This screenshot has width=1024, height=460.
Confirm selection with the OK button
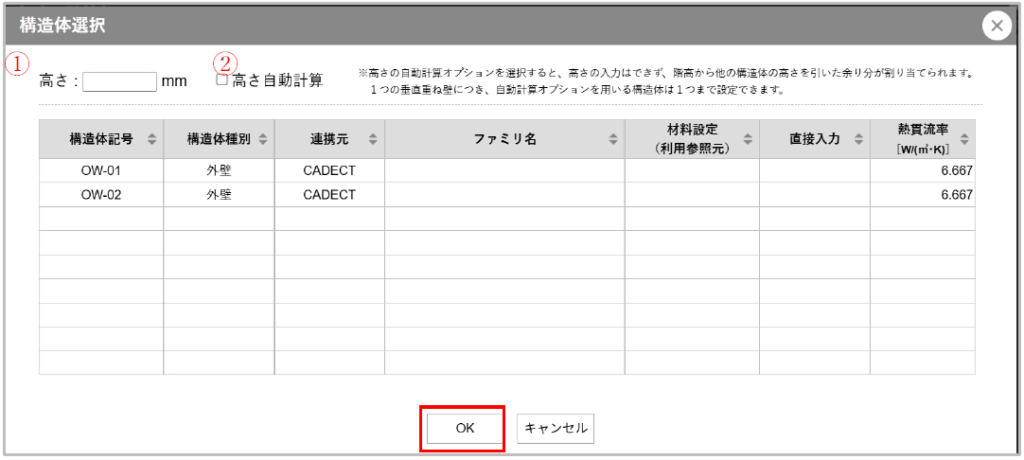464,428
